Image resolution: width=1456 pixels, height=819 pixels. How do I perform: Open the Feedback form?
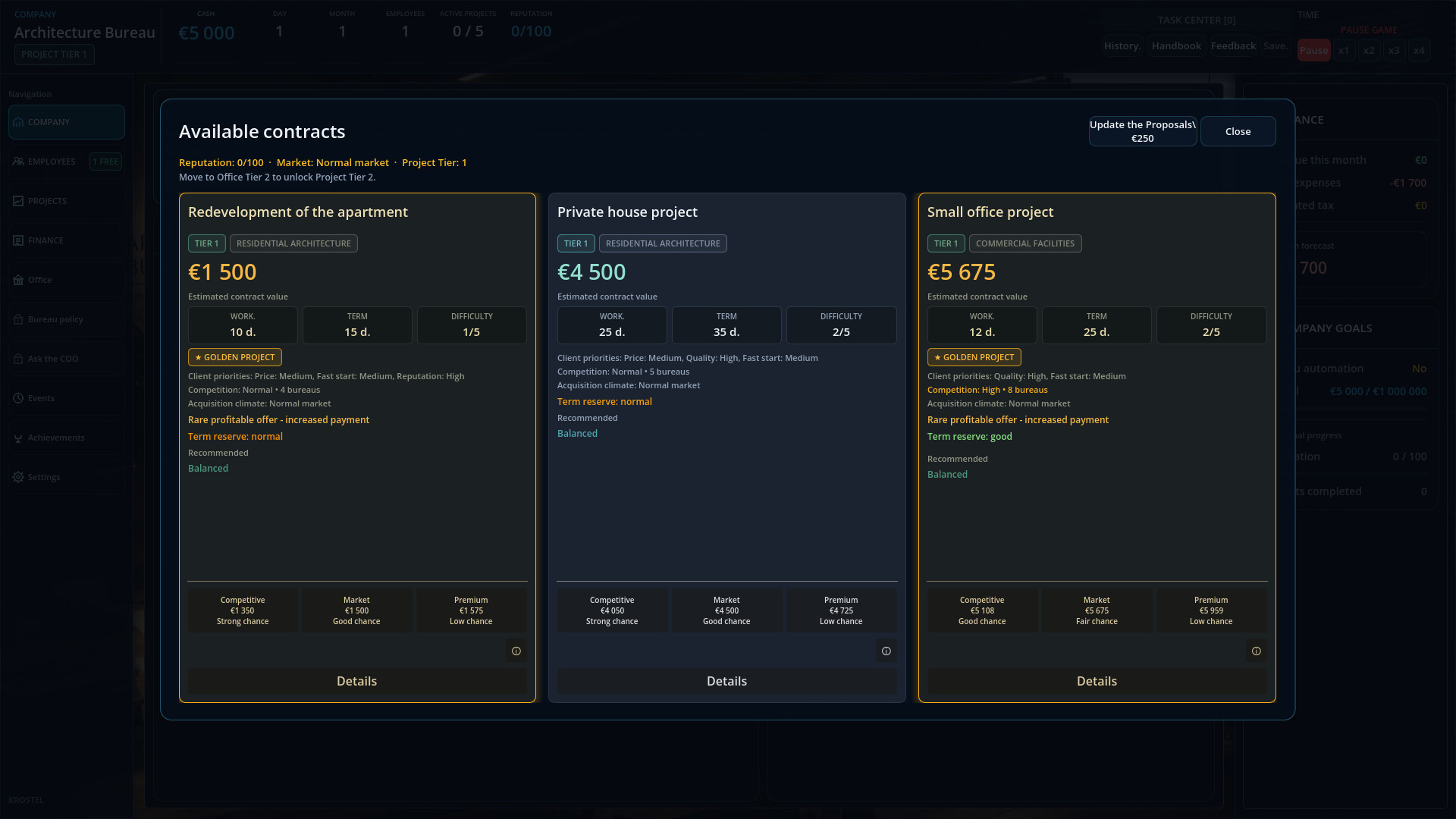(x=1233, y=45)
